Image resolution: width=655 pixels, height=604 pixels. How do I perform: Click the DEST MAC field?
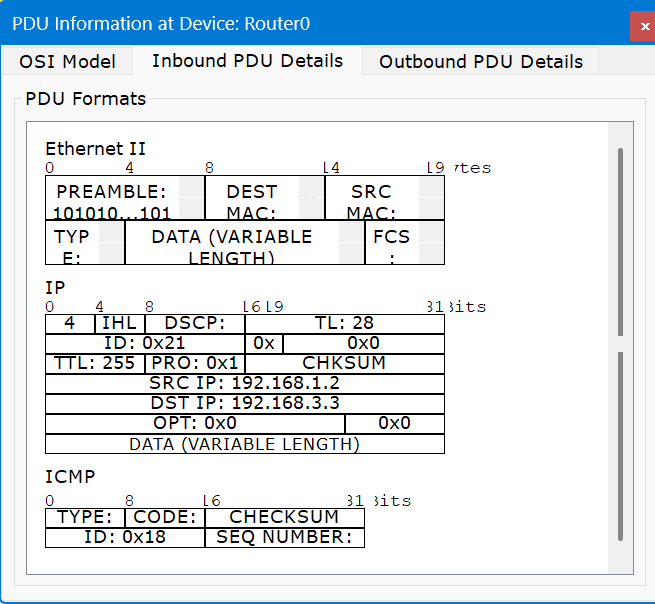coord(252,200)
